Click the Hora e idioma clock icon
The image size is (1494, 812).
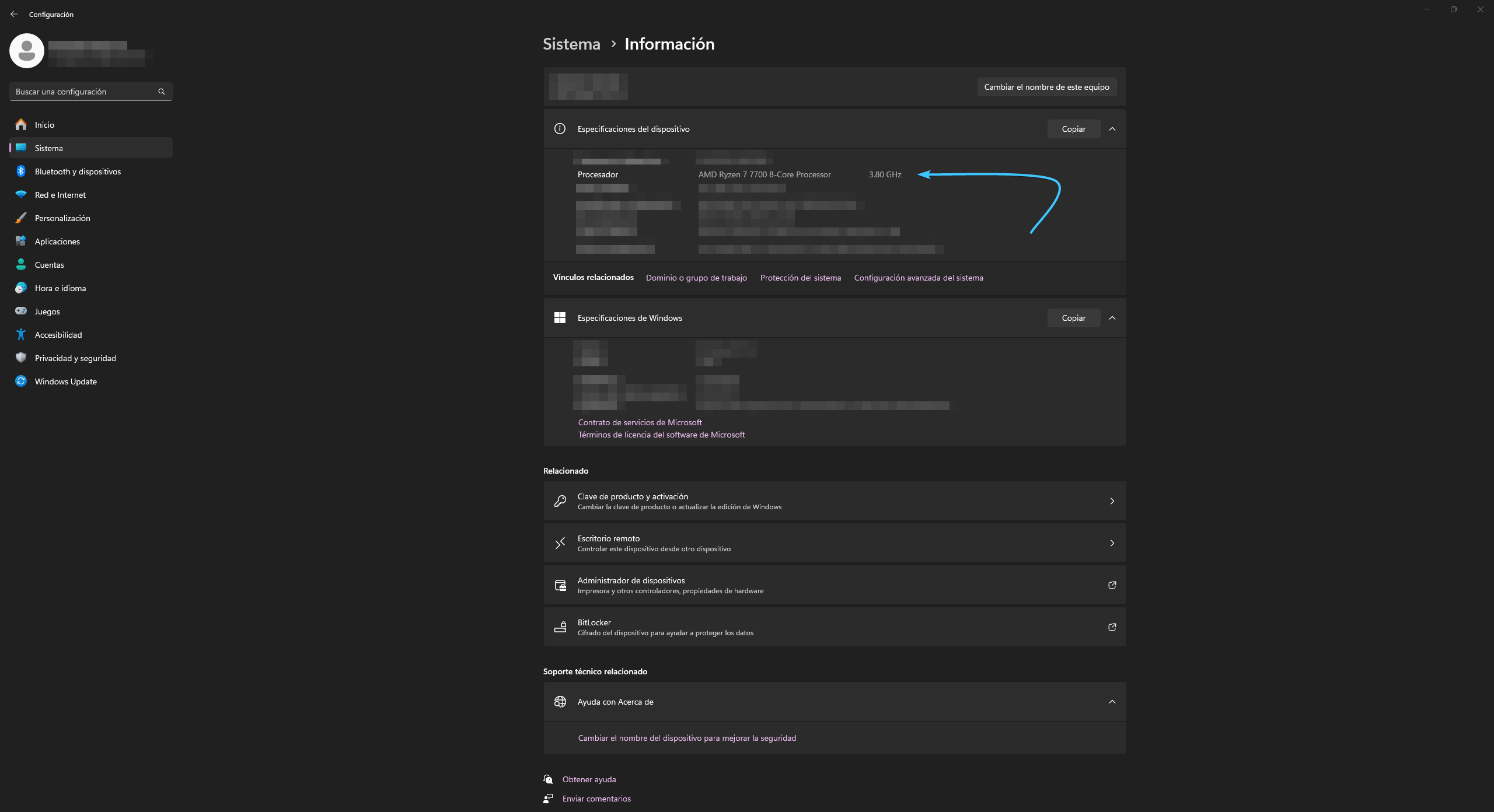pos(21,288)
